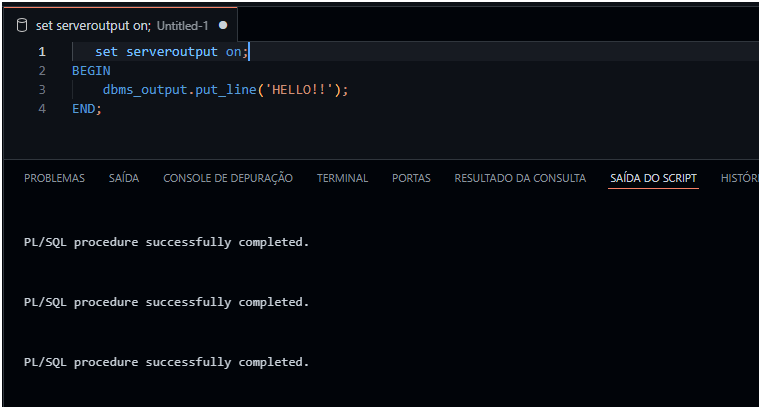This screenshot has width=761, height=409.
Task: Switch to the SAÍDA panel tab
Action: 124,178
